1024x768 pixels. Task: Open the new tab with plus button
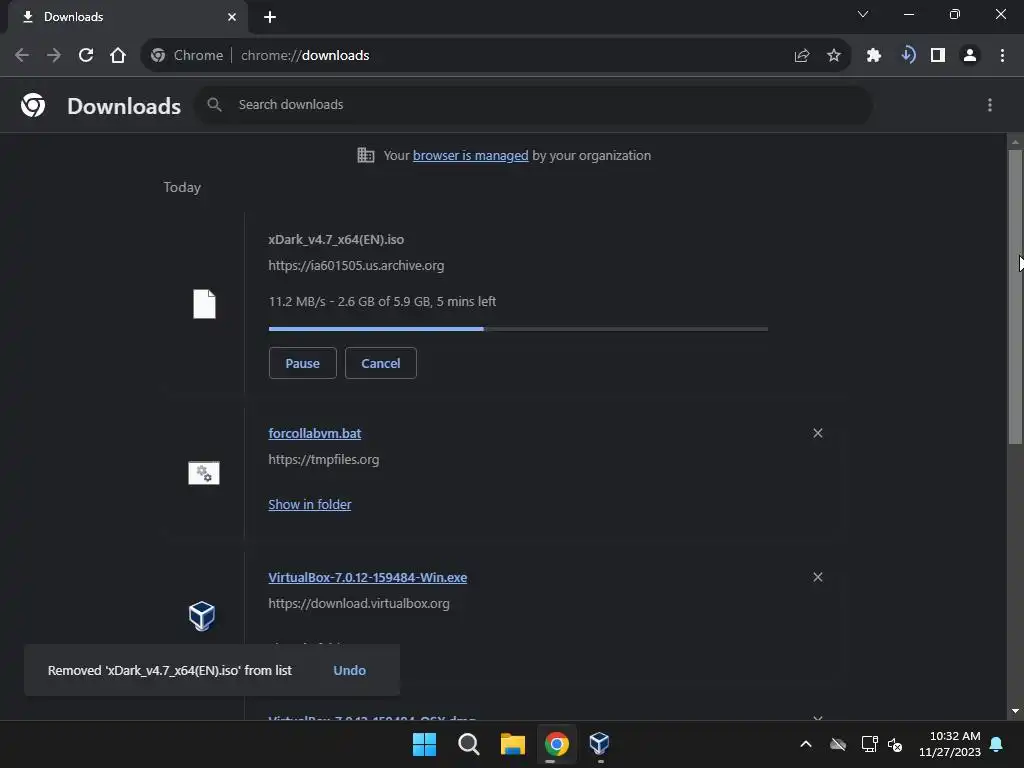pos(270,17)
